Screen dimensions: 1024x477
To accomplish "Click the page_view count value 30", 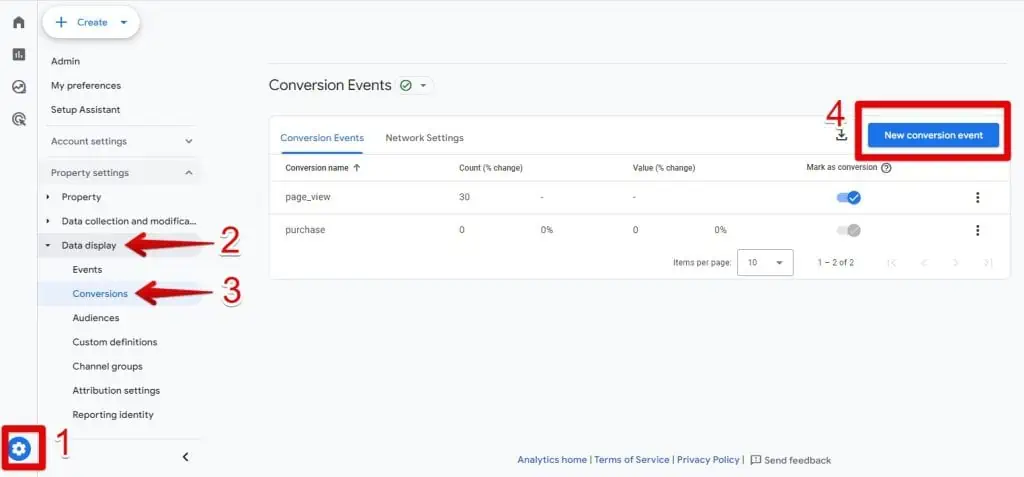I will 464,197.
